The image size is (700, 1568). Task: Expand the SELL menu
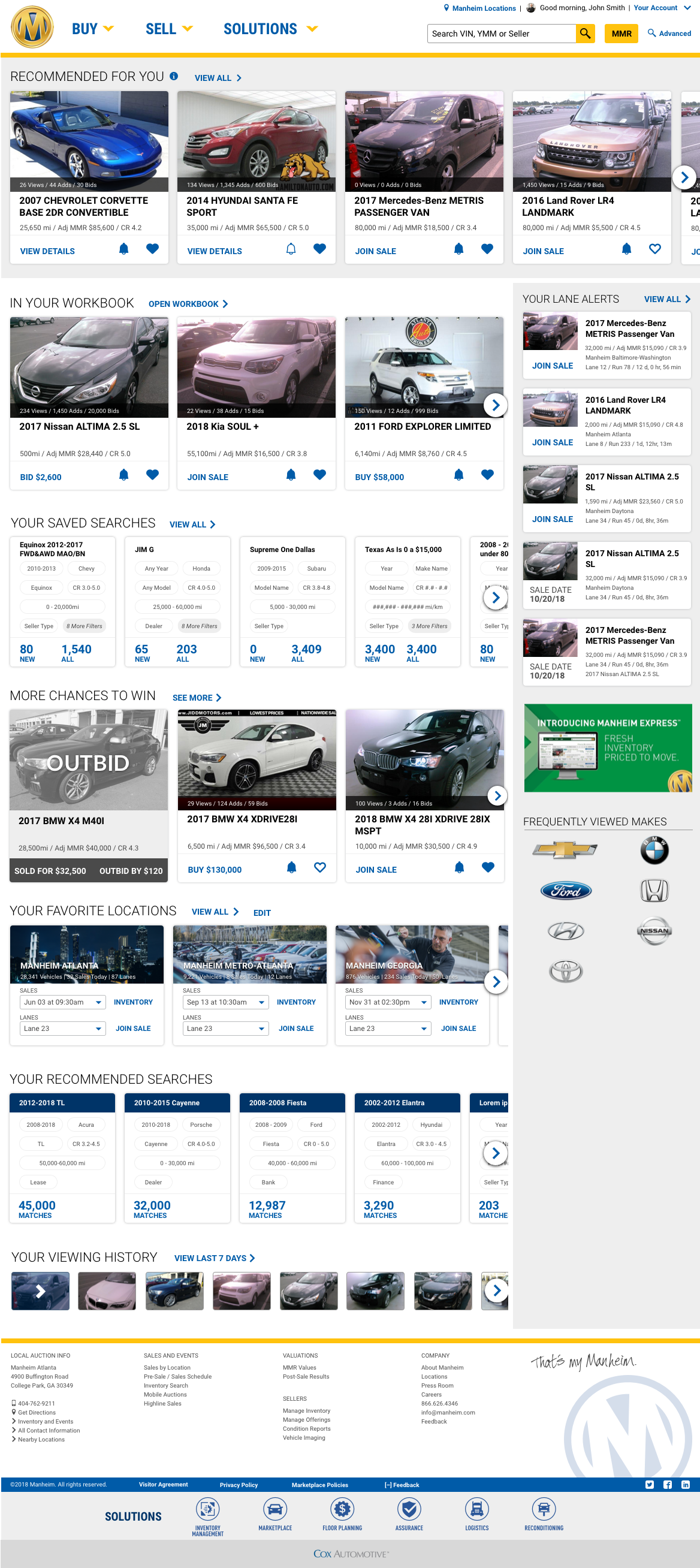point(169,29)
